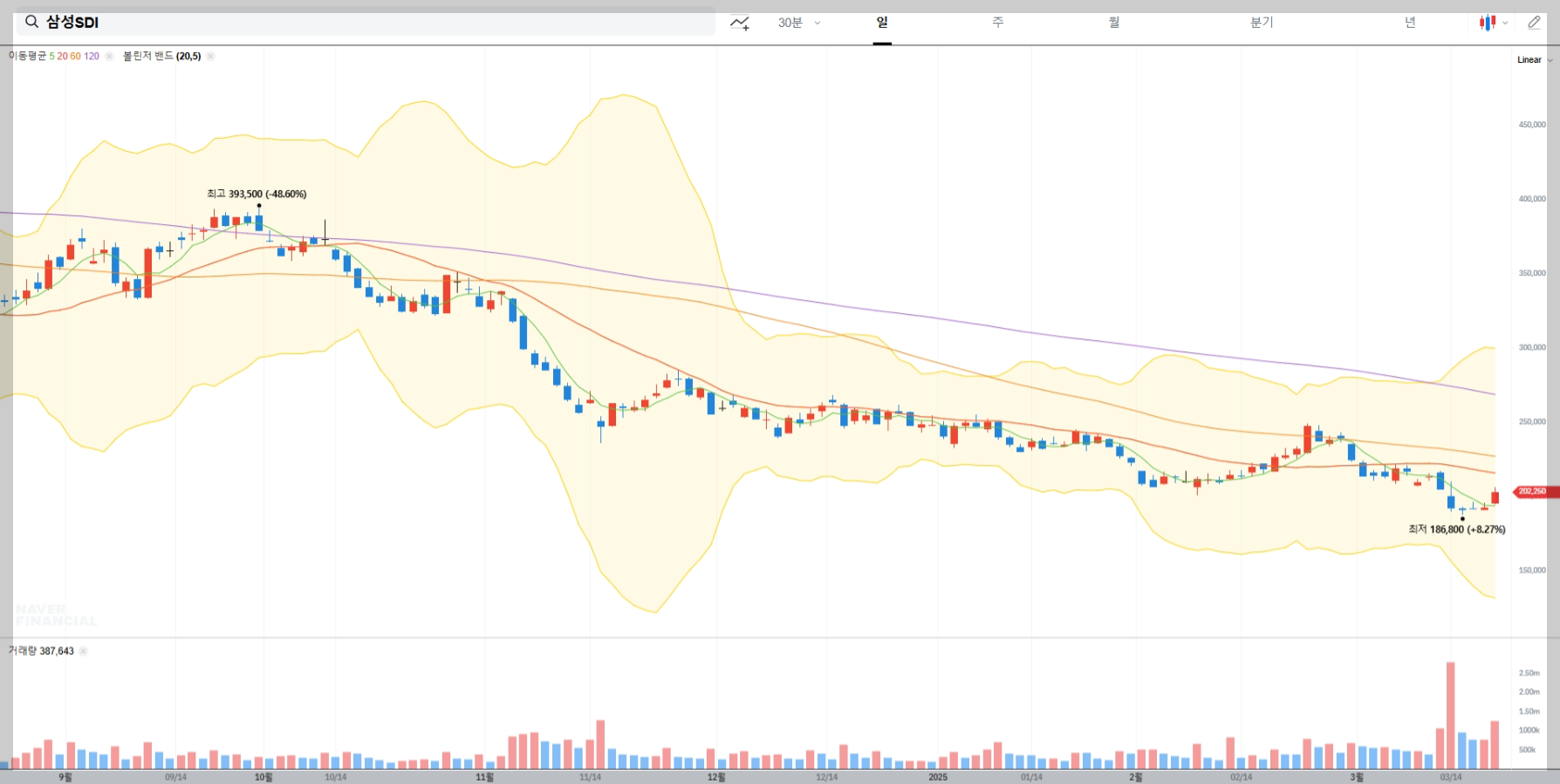Click the 2.50m volume axis label
This screenshot has height=784, width=1560.
pyautogui.click(x=1529, y=673)
